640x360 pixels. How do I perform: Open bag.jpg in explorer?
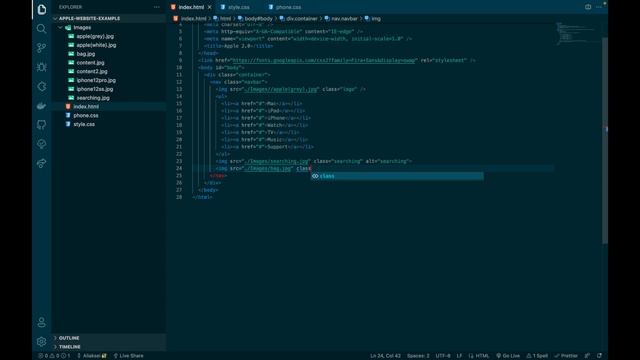point(85,54)
